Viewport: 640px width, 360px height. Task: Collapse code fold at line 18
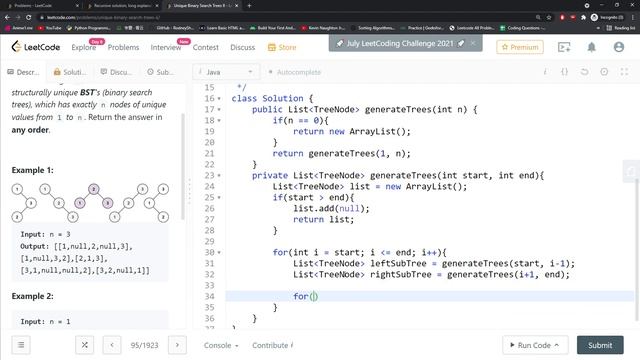[219, 120]
